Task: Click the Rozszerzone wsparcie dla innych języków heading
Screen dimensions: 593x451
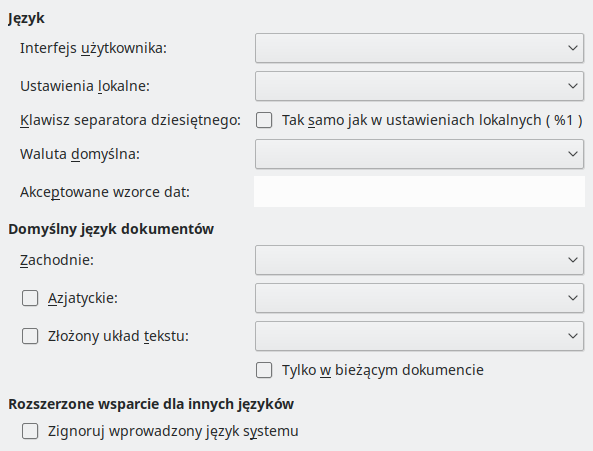Action: [x=151, y=404]
